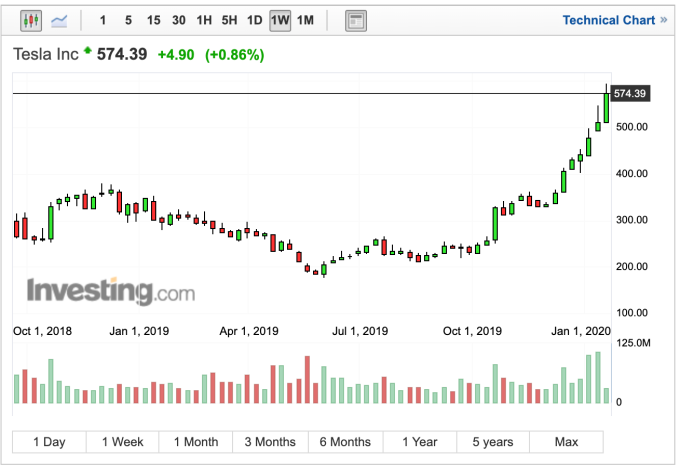Show the 1 Month range
Screen dimensions: 680x469
[x=196, y=442]
